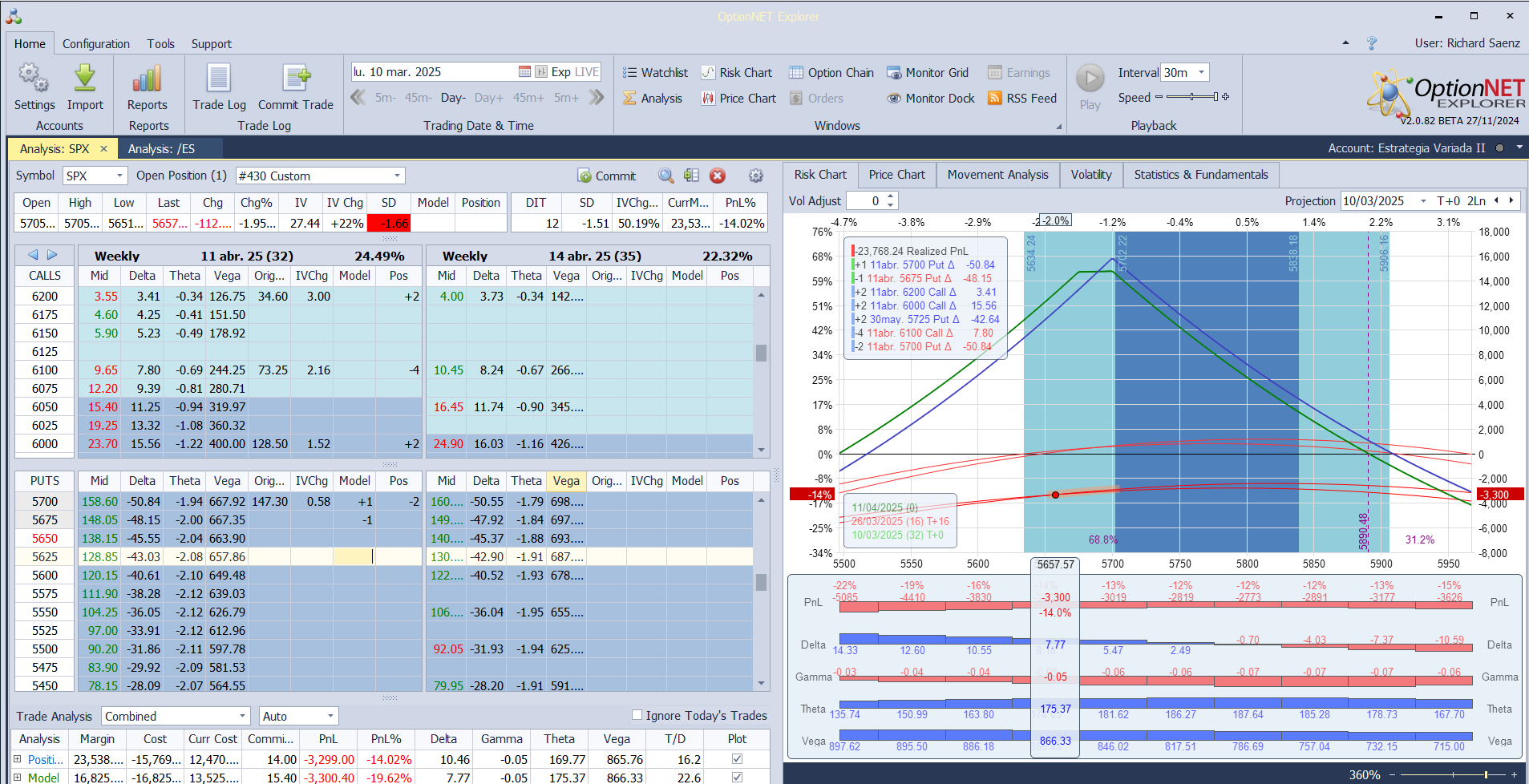Toggle the 2Ln projection option
This screenshot has height=784, width=1529.
pos(1477,201)
